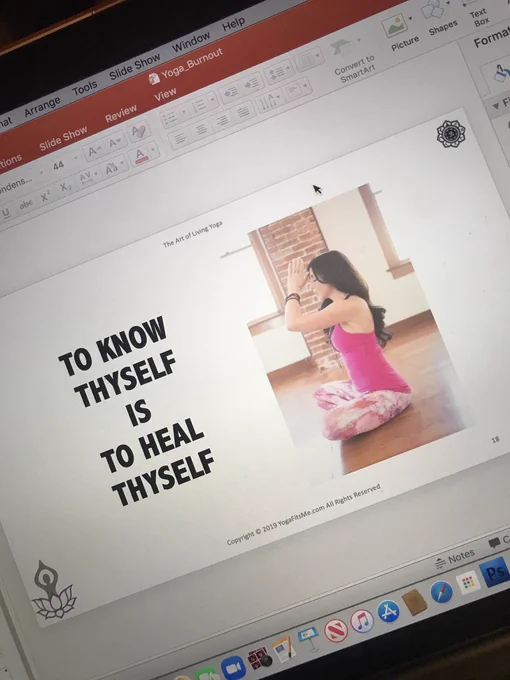Open News app from the Dock
The height and width of the screenshot is (680, 510).
click(x=336, y=631)
